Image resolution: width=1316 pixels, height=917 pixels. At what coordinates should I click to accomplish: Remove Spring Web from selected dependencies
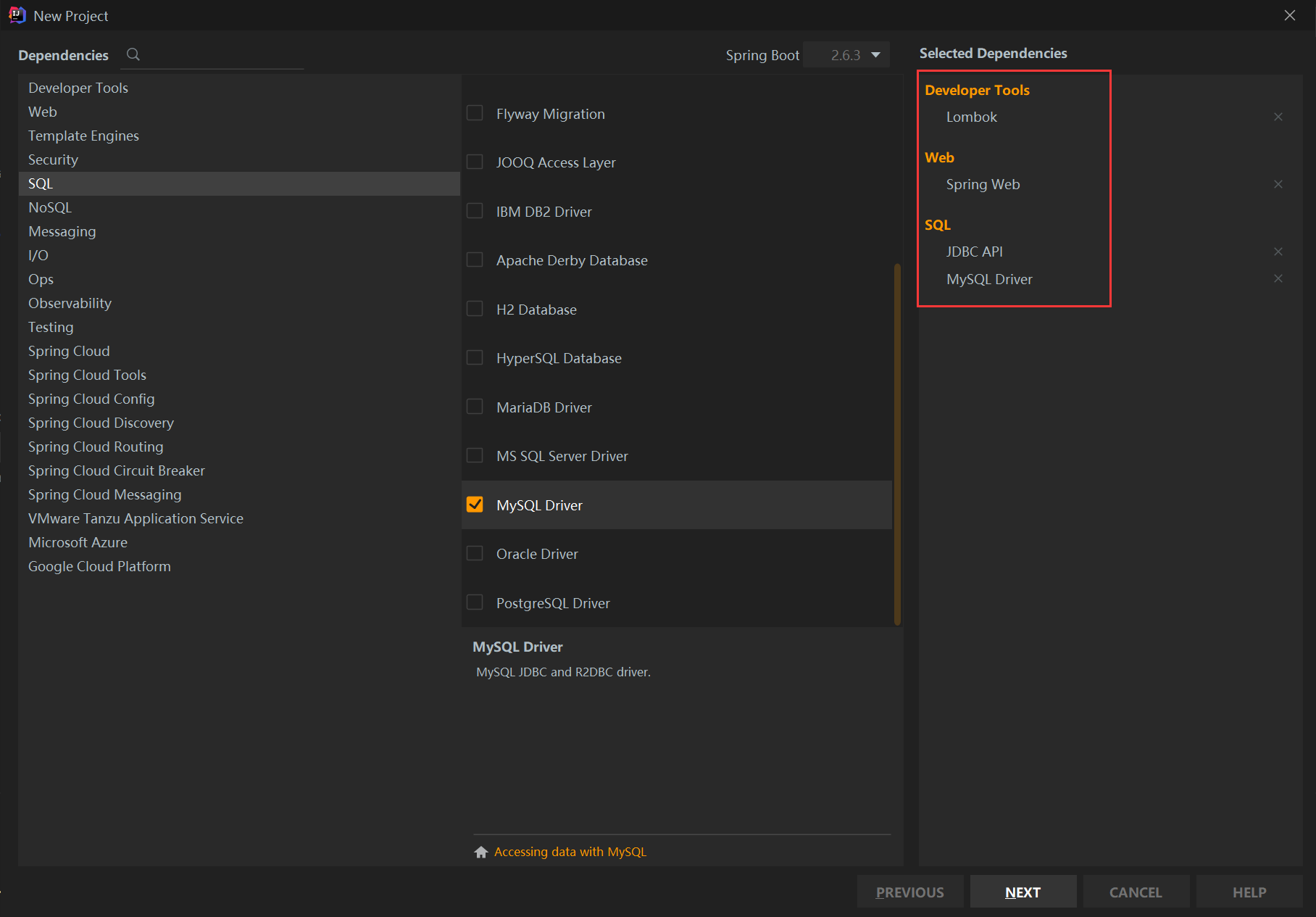click(1278, 184)
